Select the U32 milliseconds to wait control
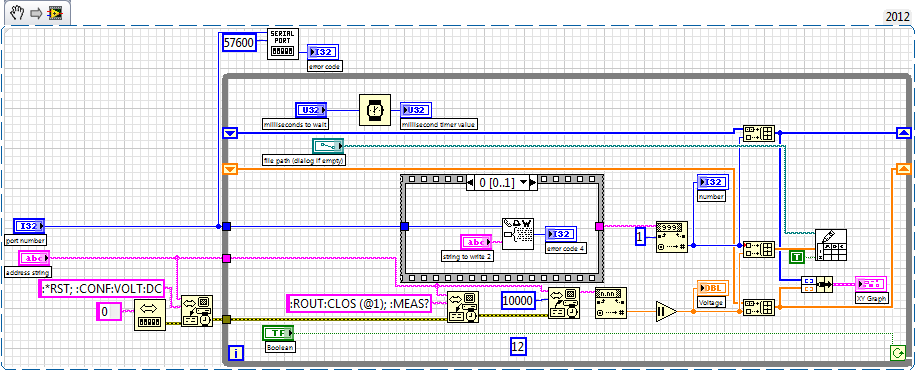The width and height of the screenshot is (916, 371). (312, 109)
